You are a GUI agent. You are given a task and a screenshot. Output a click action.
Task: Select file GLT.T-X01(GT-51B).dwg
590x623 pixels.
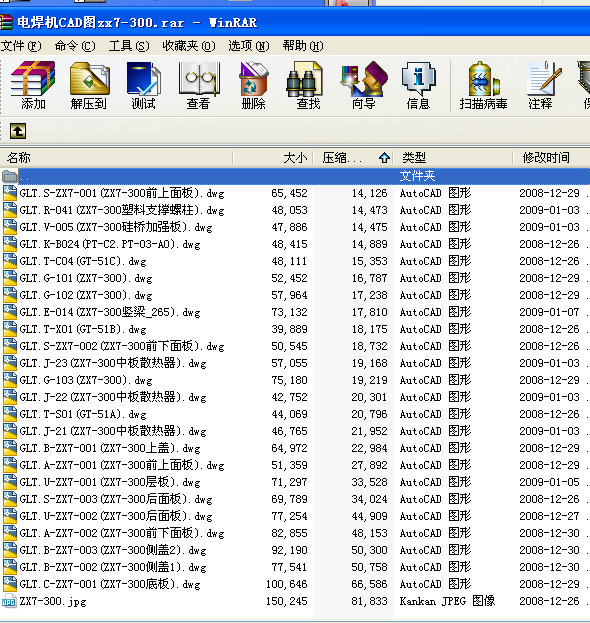[83, 329]
